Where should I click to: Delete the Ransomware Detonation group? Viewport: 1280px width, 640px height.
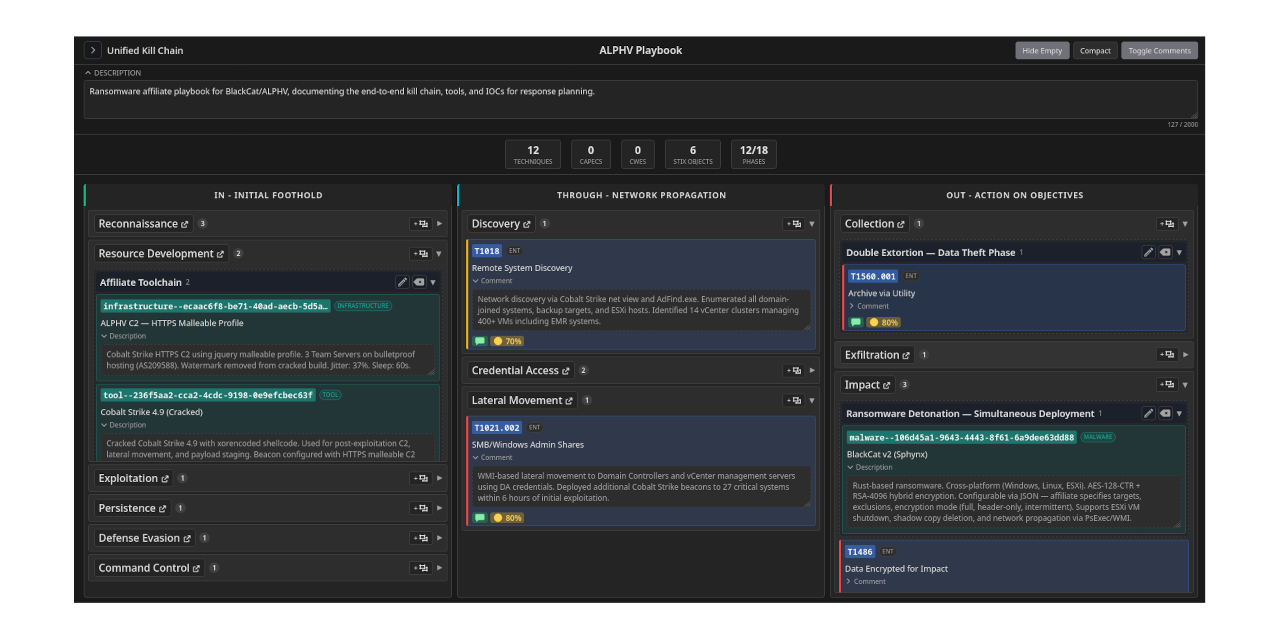pyautogui.click(x=1165, y=414)
